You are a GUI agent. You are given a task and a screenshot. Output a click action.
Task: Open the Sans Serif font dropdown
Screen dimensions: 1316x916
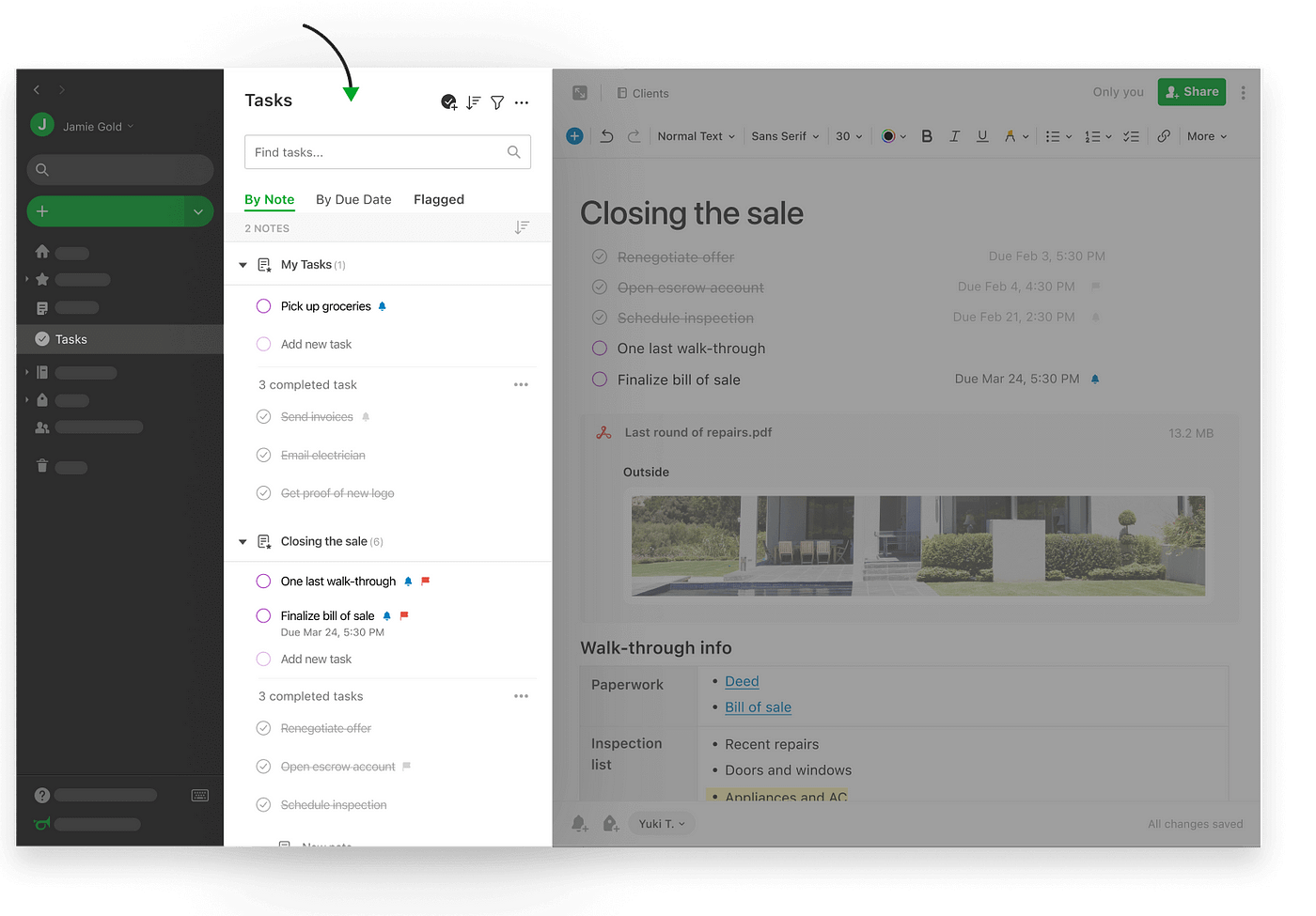pos(785,136)
